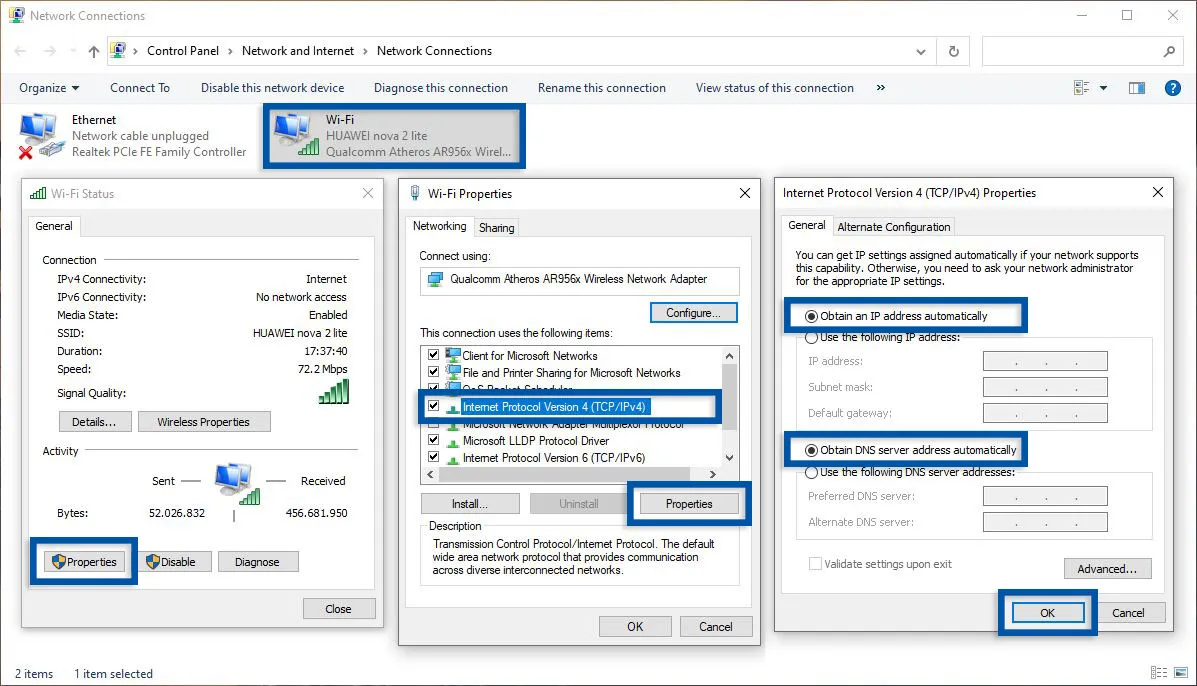Open Wireless Properties button
This screenshot has height=686, width=1197.
203,422
